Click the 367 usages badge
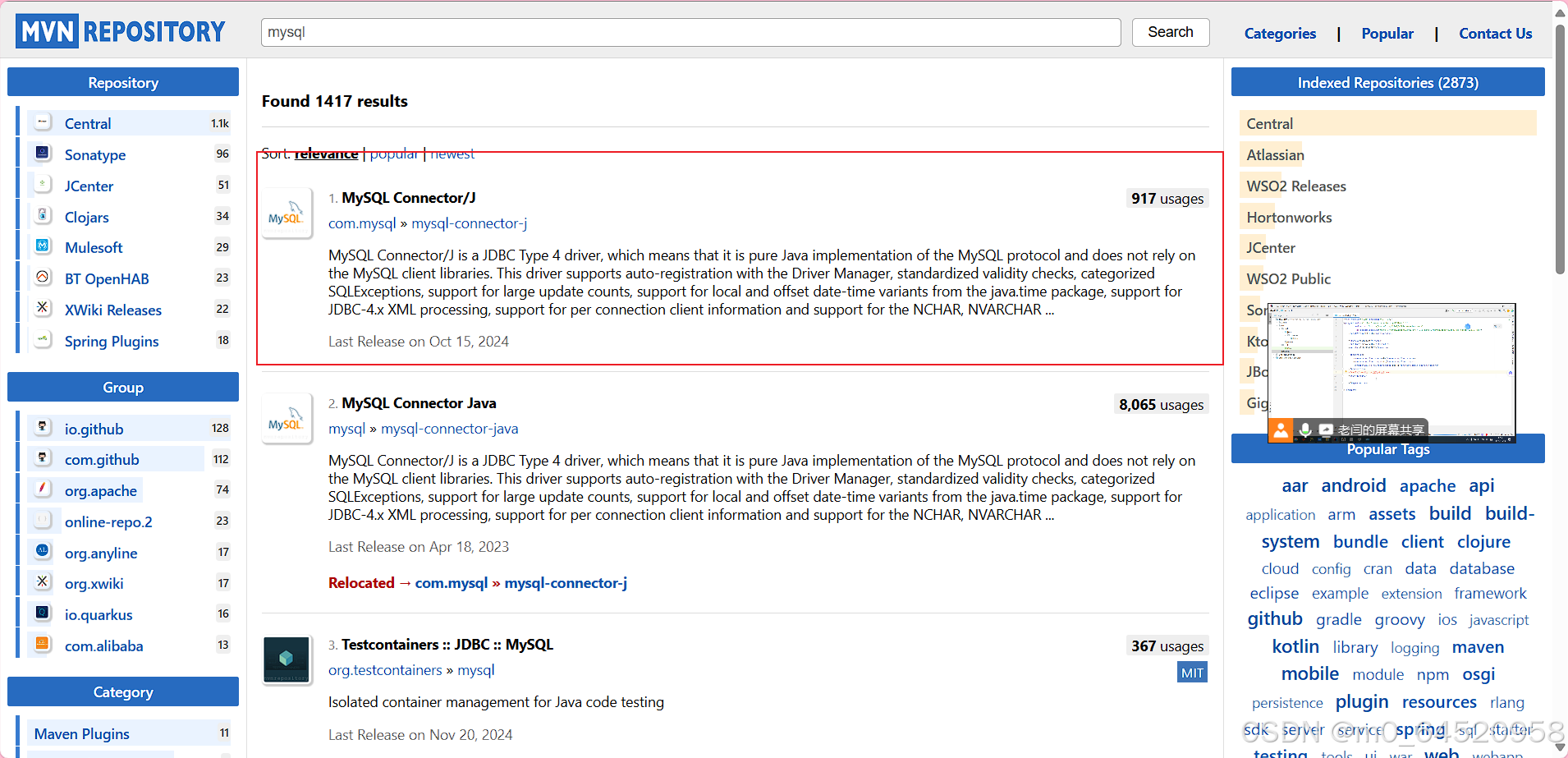Screen dimensions: 1568x758 (1167, 646)
